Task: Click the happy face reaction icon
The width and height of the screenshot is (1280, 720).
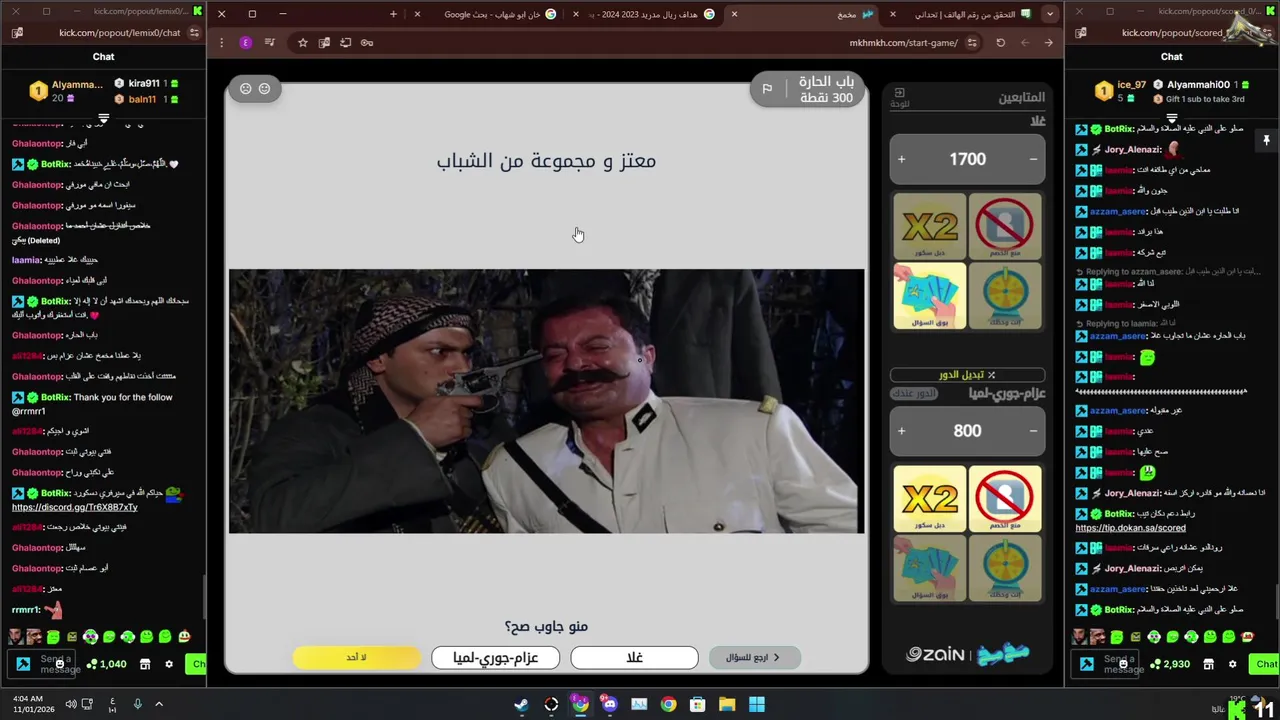Action: (264, 89)
